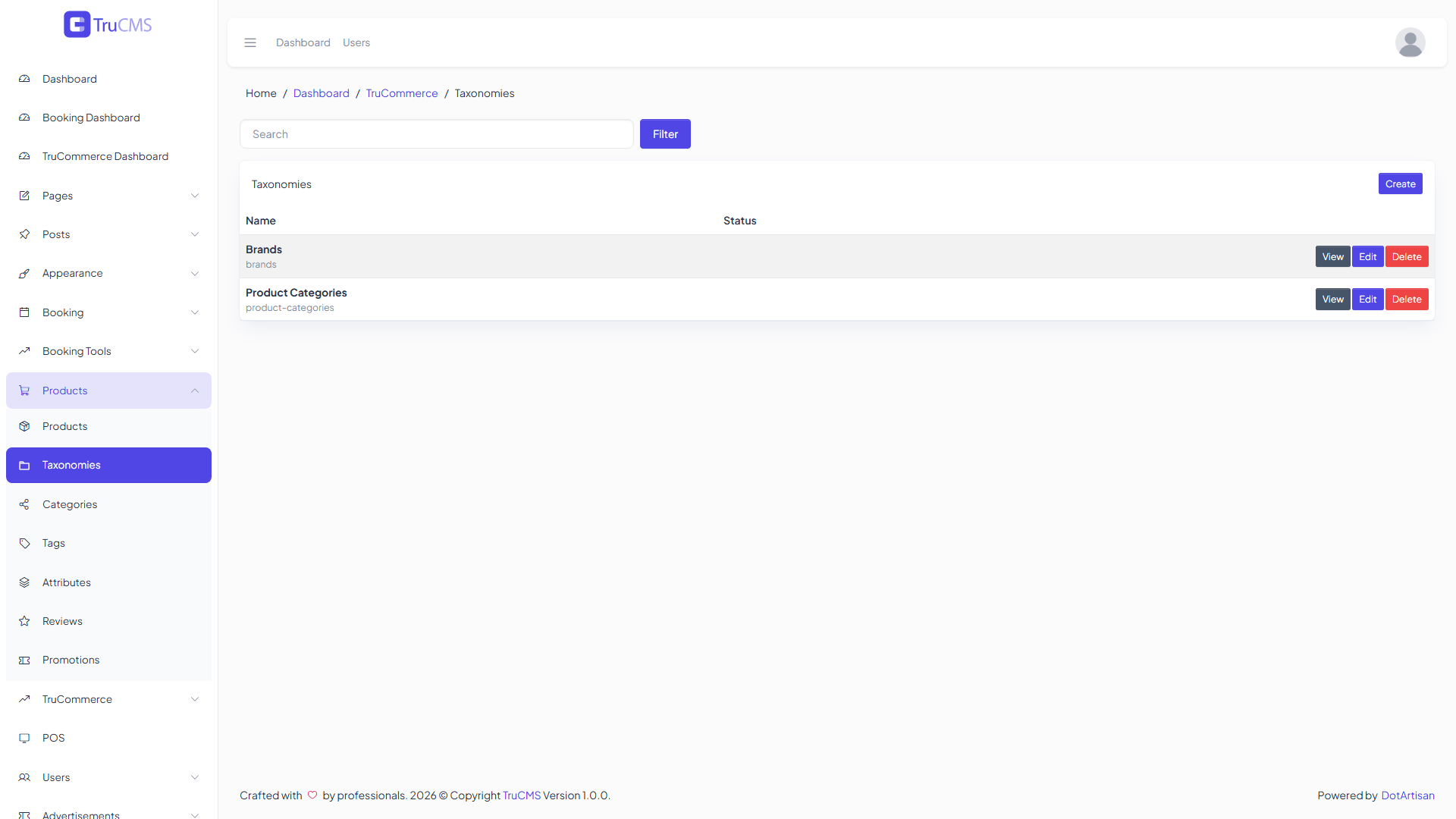The height and width of the screenshot is (819, 1456).
Task: Click the Filter button
Action: click(665, 134)
